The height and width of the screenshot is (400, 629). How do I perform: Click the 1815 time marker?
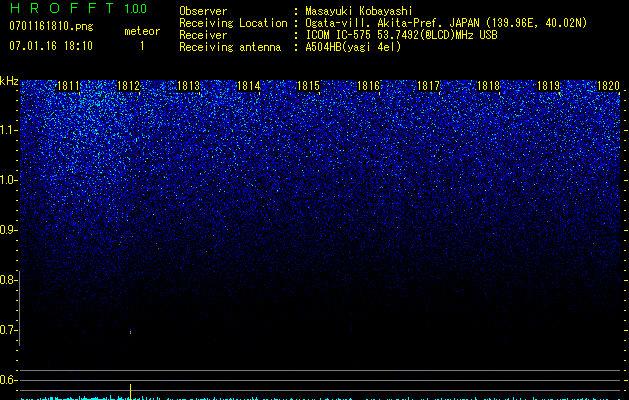[x=308, y=86]
